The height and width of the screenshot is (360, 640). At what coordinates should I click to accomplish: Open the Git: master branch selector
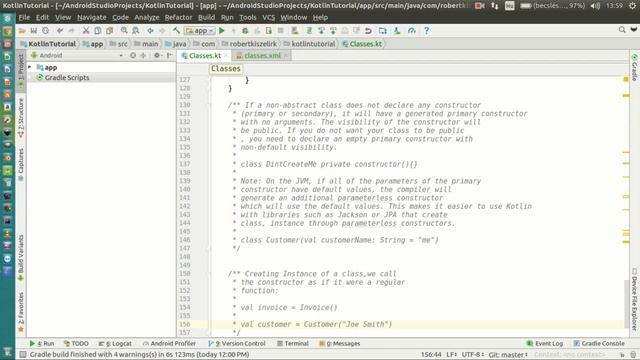tap(508, 355)
